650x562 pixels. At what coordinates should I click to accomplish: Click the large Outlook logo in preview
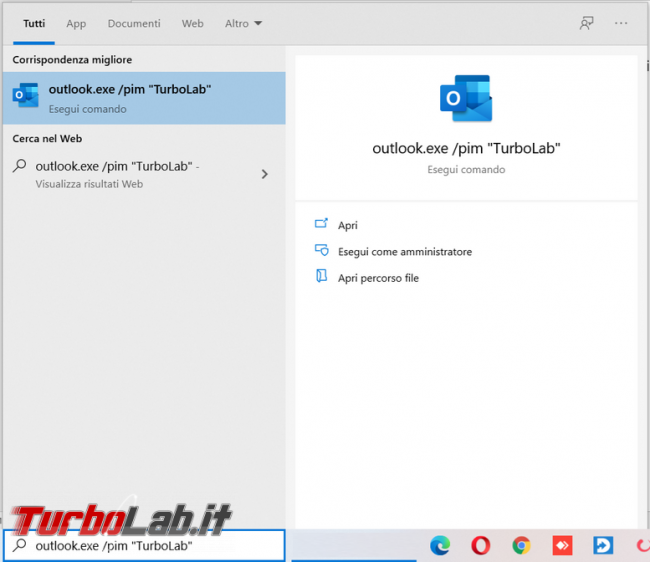coord(466,98)
